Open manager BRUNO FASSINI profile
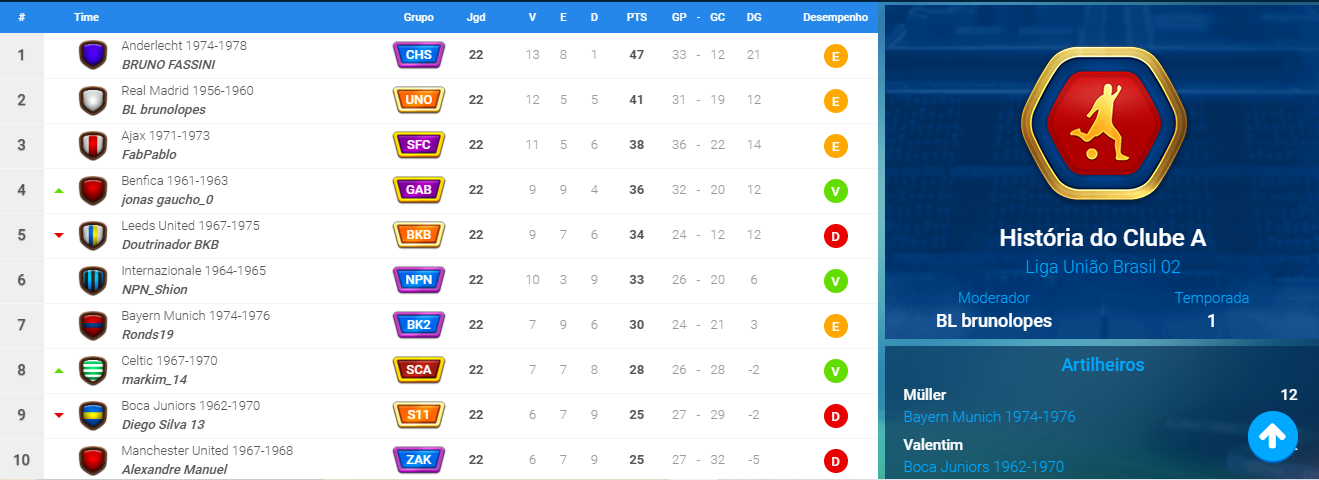This screenshot has height=480, width=1319. (x=169, y=64)
